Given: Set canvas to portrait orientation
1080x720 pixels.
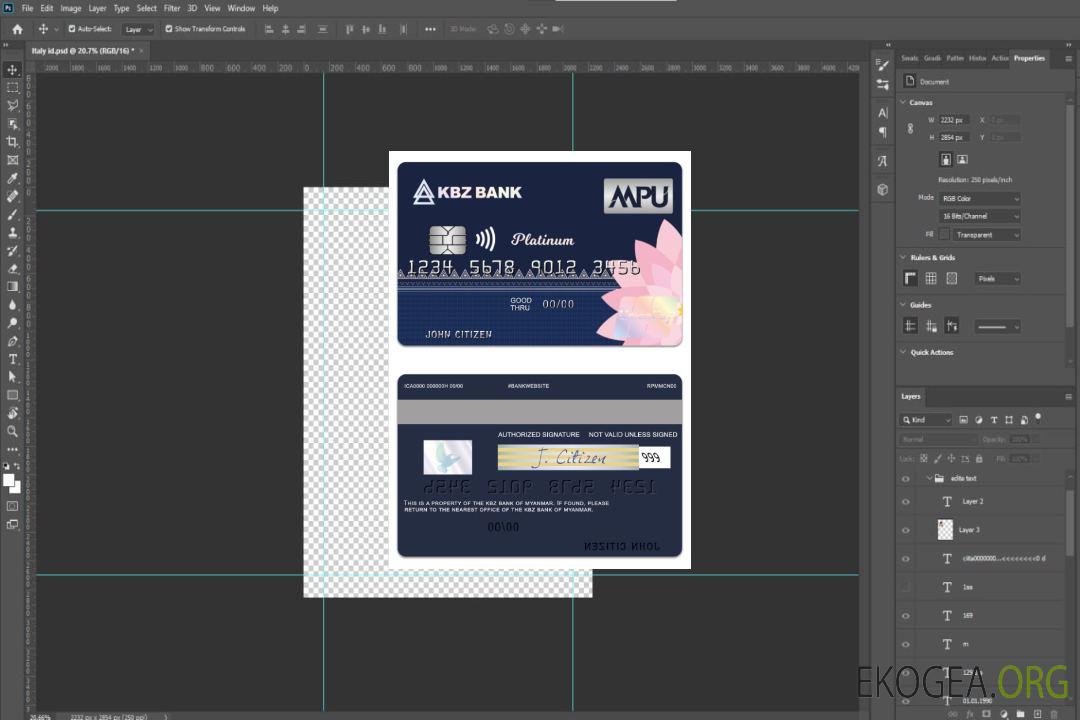Looking at the screenshot, I should click(x=946, y=159).
